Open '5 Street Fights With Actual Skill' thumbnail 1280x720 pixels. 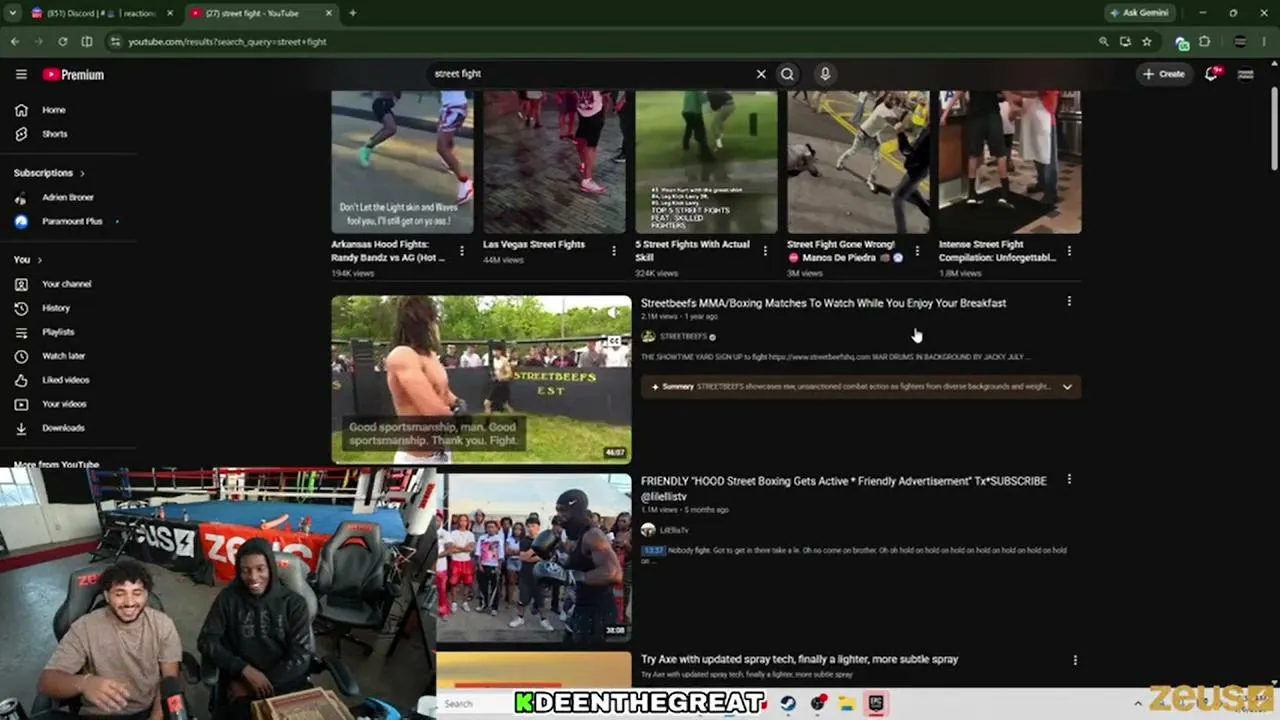[706, 162]
